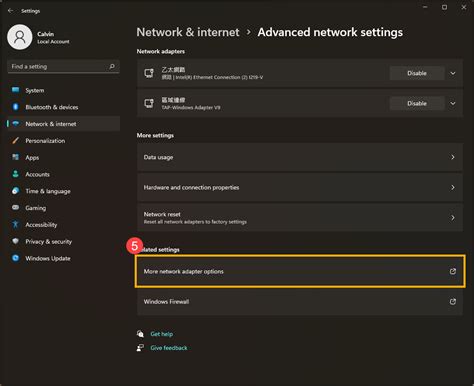Open Windows Update page

[x=63, y=258]
